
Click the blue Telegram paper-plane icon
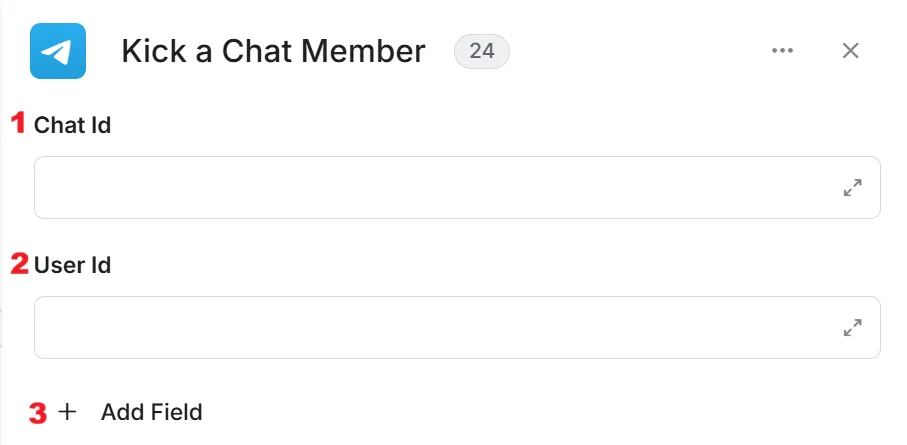click(58, 51)
